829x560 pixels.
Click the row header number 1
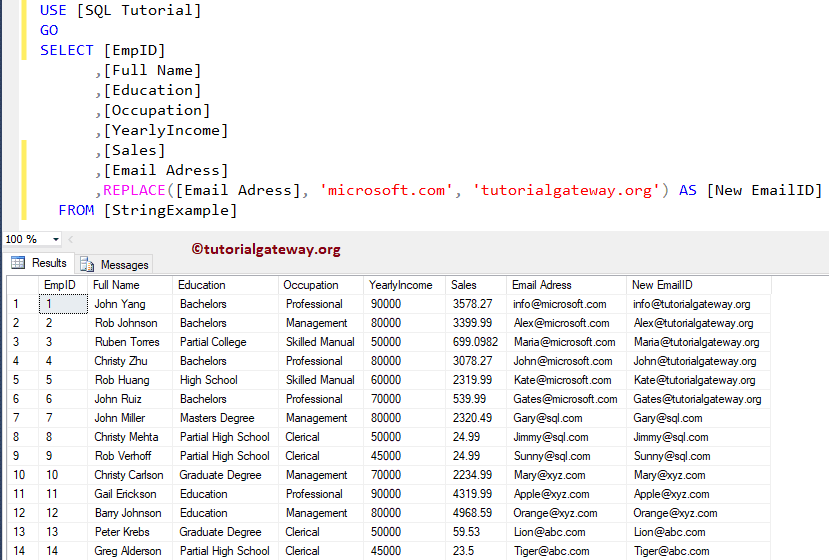pos(22,304)
